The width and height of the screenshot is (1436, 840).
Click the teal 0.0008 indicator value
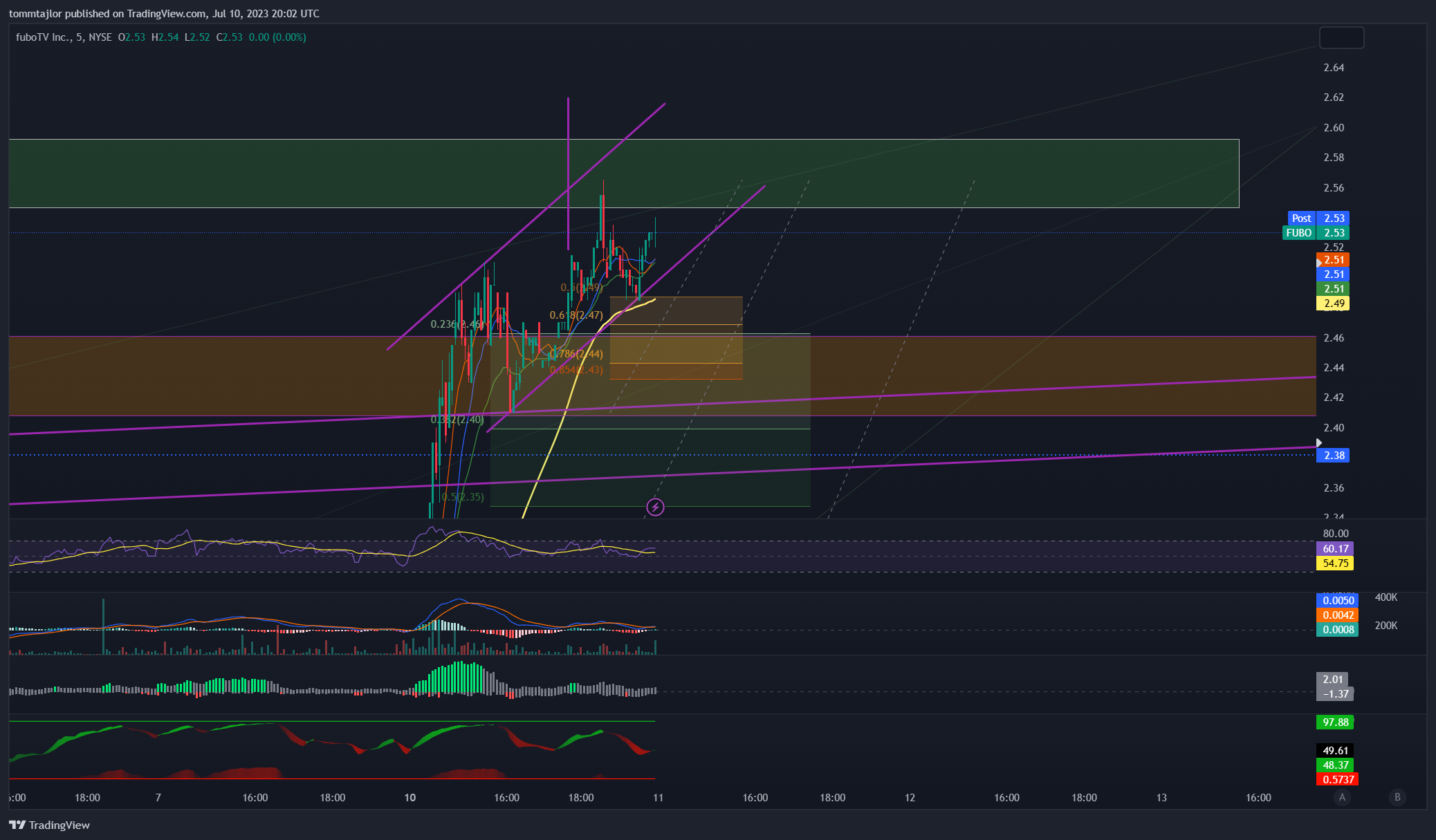(x=1338, y=630)
